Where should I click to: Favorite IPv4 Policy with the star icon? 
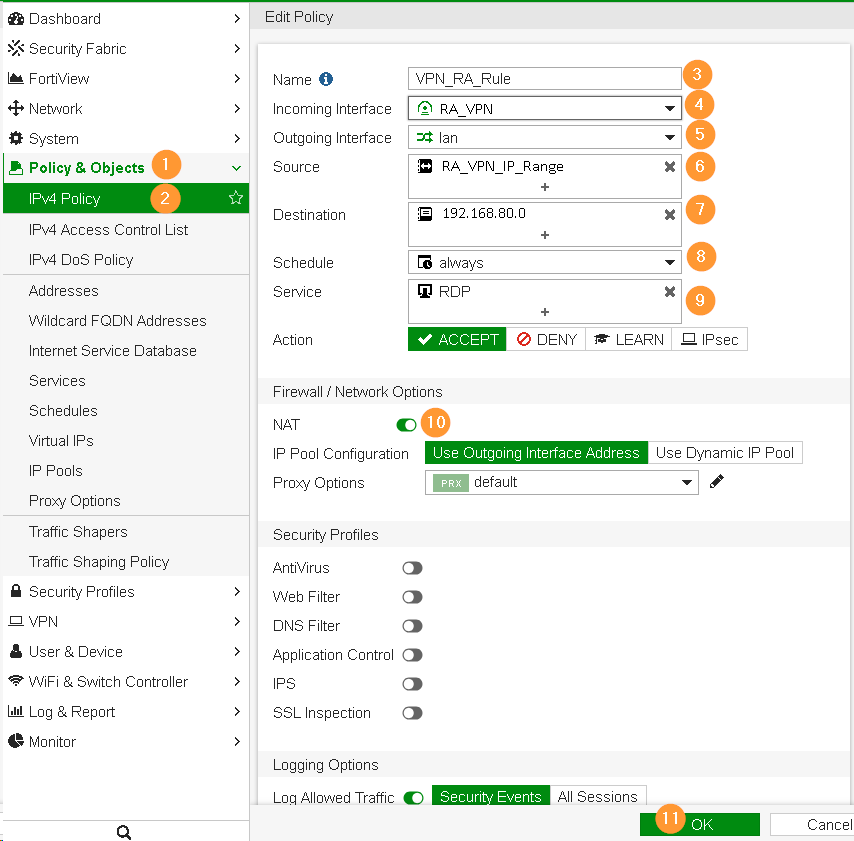[236, 198]
